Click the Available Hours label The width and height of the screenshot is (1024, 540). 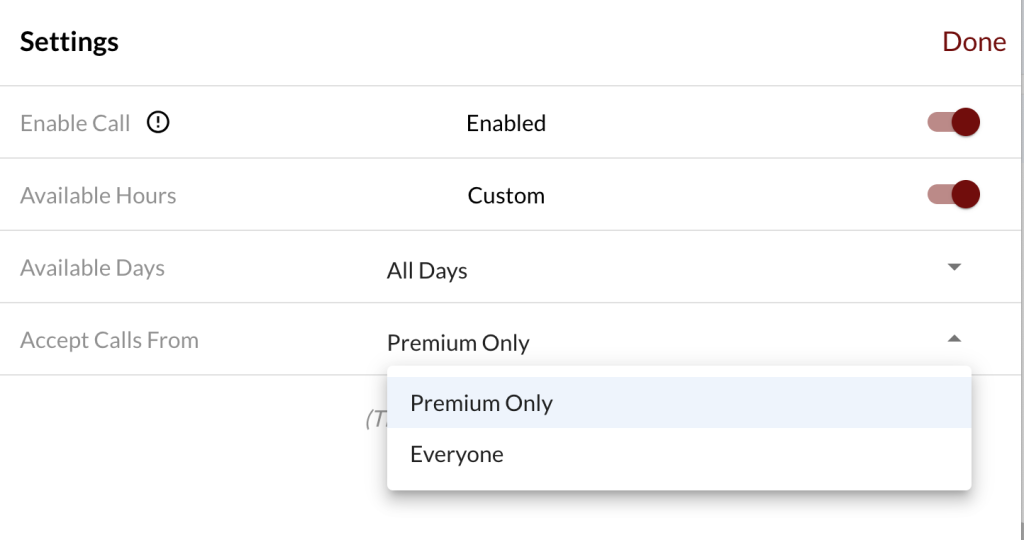(x=98, y=196)
